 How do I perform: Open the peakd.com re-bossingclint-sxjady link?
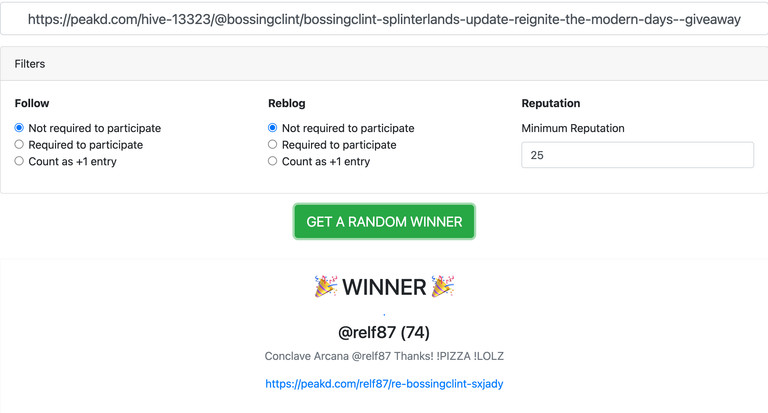click(384, 384)
